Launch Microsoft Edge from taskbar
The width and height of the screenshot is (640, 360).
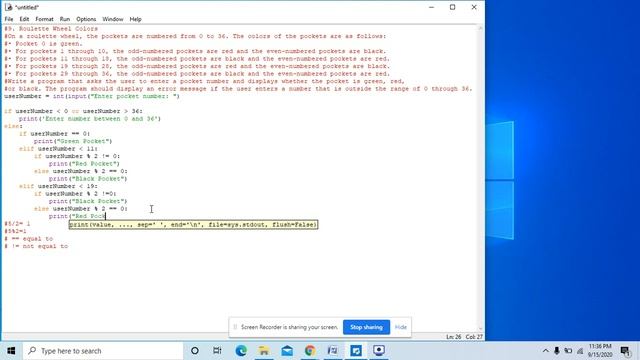click(241, 351)
